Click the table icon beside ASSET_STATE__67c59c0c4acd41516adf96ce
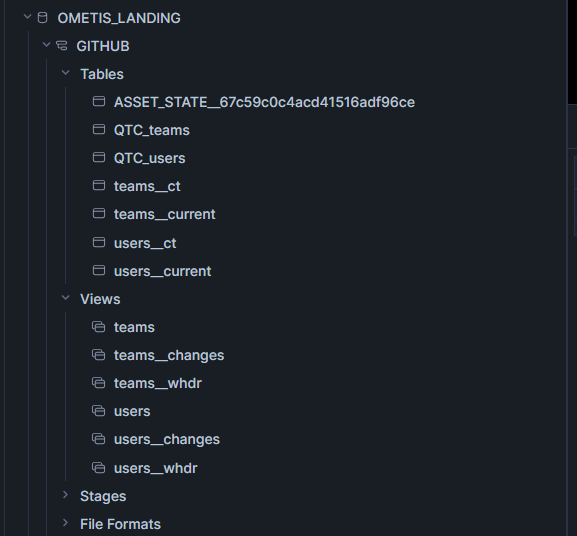 click(99, 102)
